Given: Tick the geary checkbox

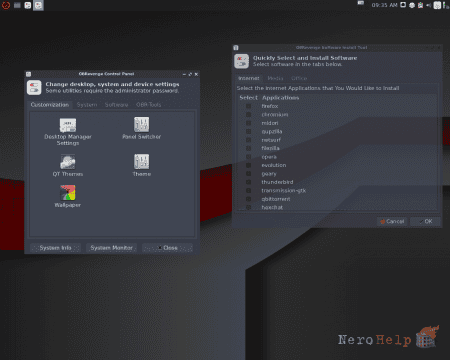Looking at the screenshot, I should [248, 174].
